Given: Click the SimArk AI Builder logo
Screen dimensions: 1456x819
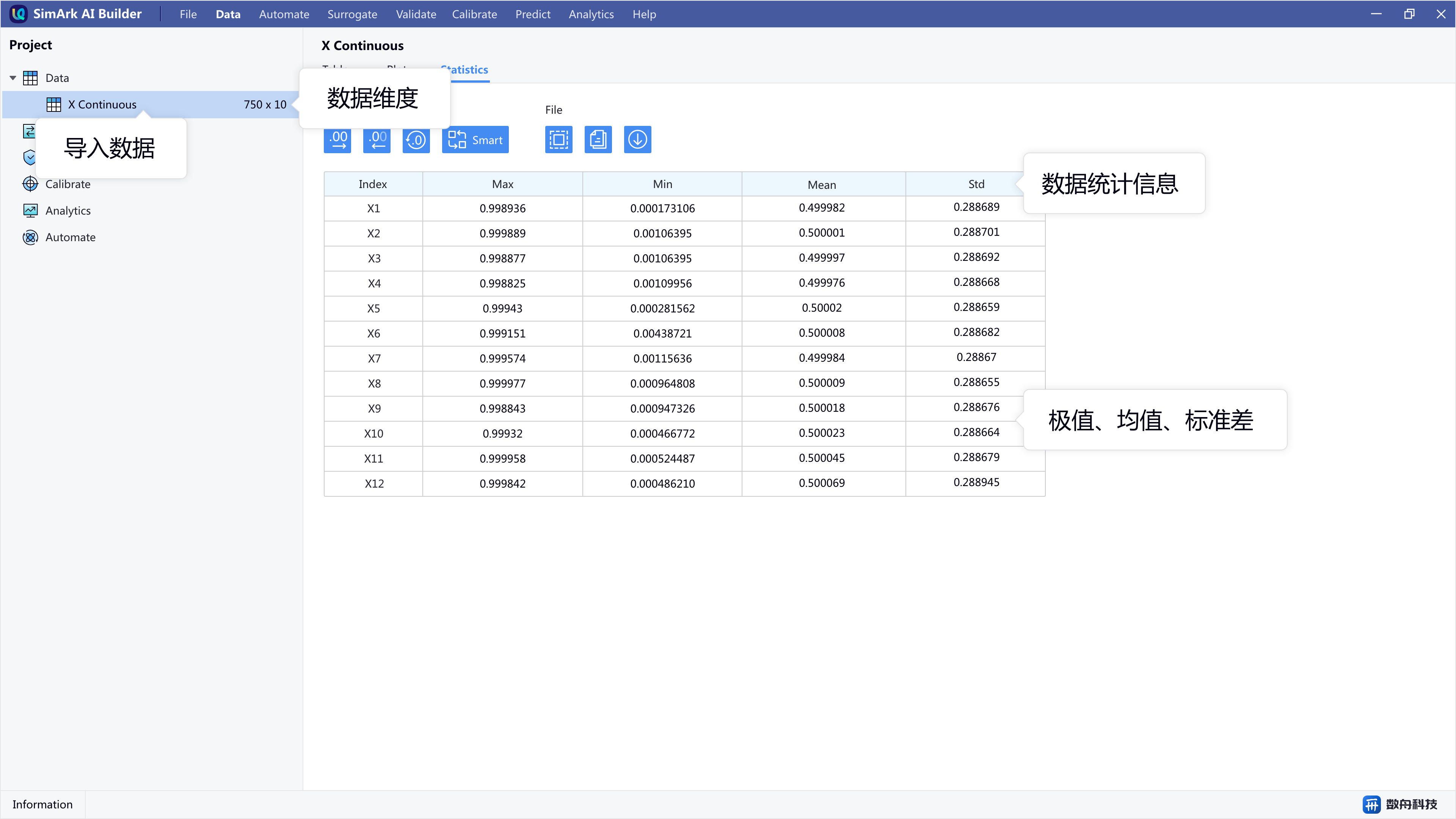Looking at the screenshot, I should pos(19,14).
